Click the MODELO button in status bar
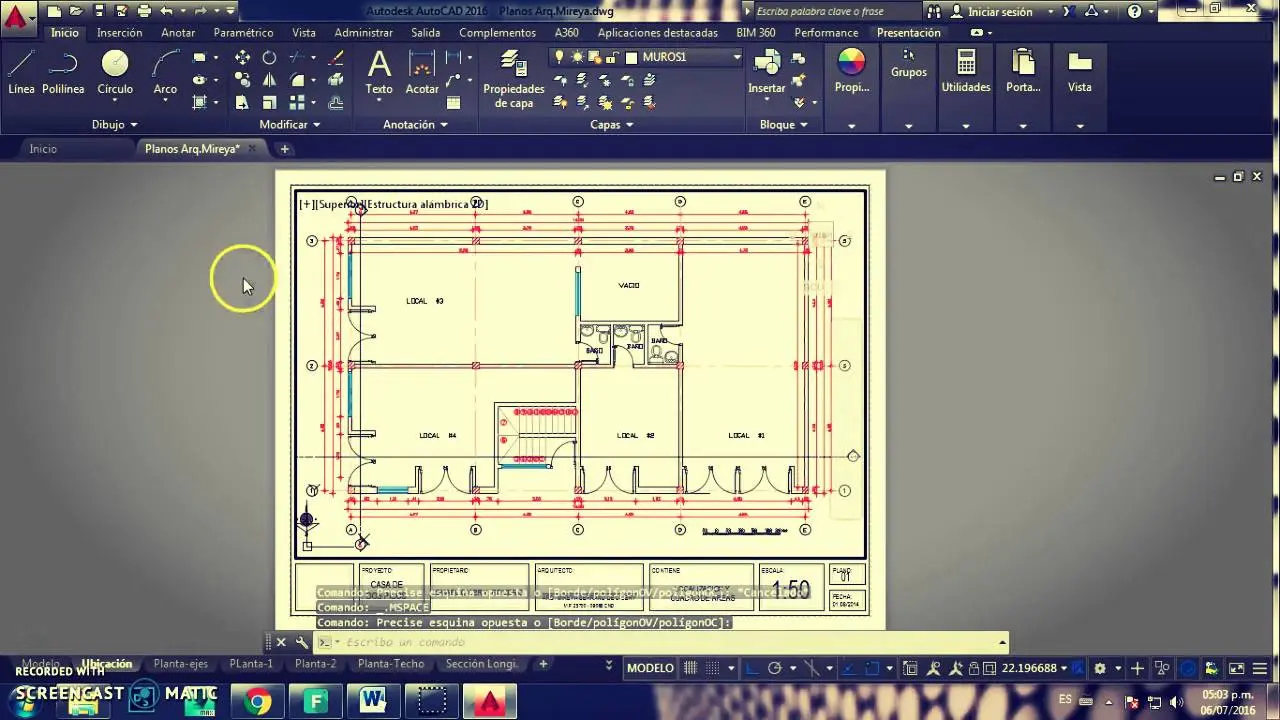 tap(649, 668)
